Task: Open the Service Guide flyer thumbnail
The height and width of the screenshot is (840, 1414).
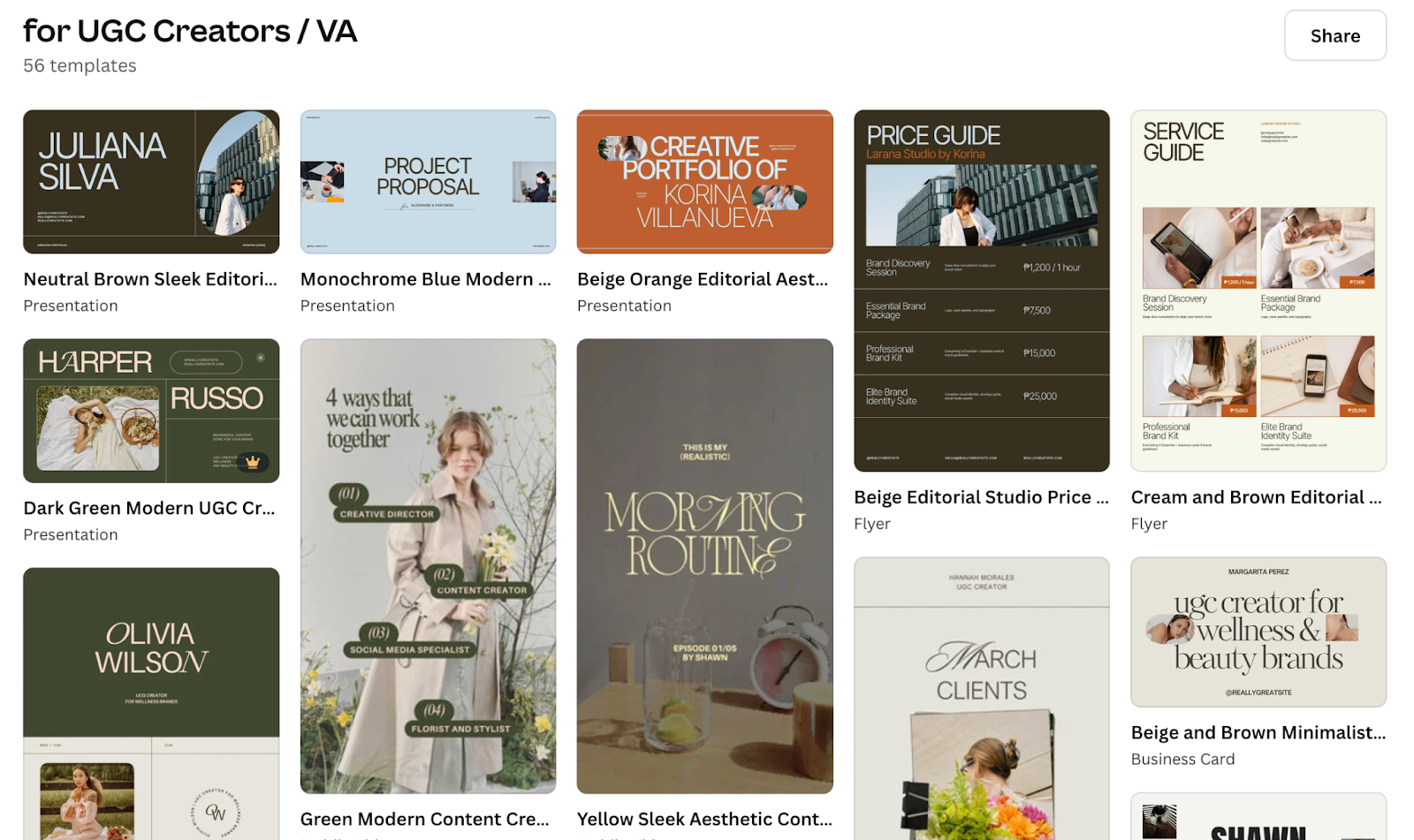Action: click(1258, 291)
